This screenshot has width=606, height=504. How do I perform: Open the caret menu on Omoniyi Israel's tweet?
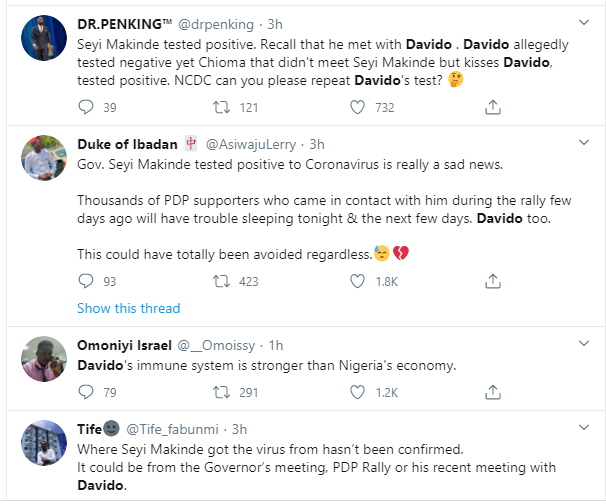click(x=584, y=344)
